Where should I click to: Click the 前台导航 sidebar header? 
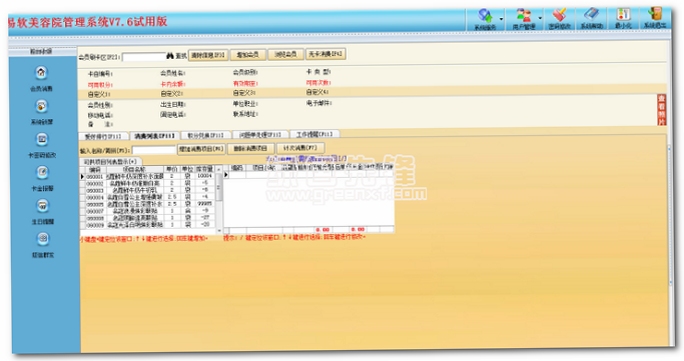41,51
